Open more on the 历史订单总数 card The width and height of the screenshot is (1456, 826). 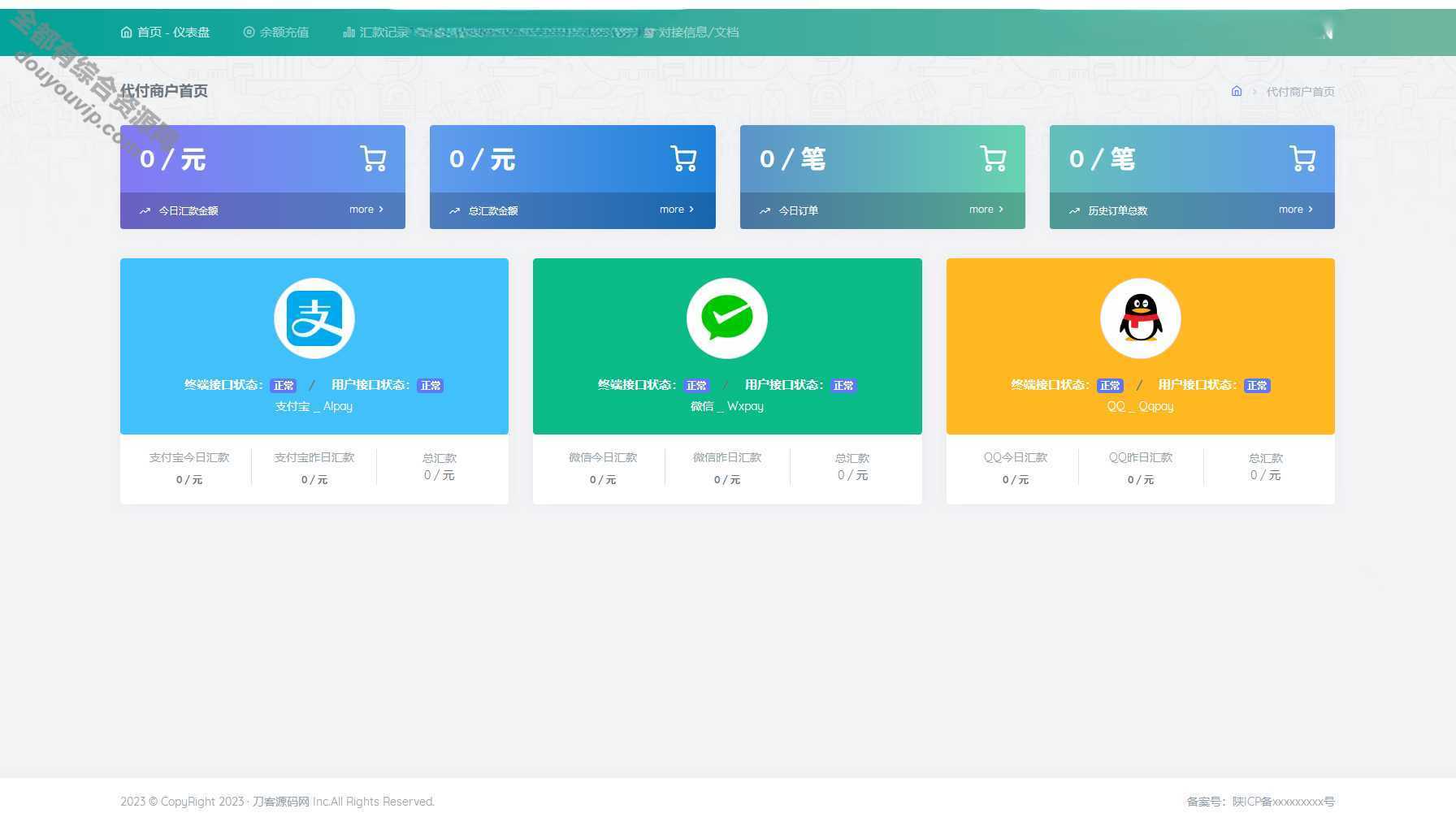[1296, 210]
